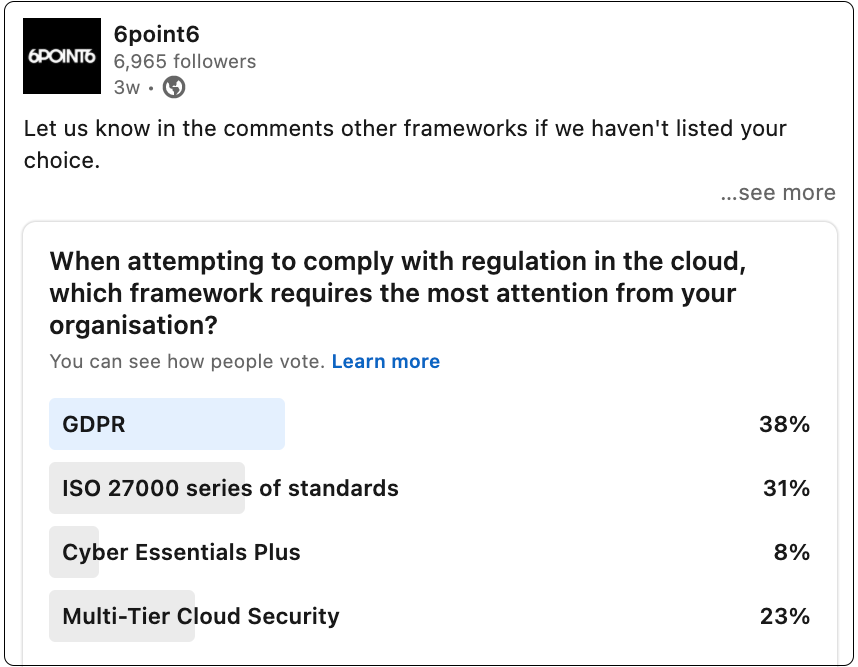This screenshot has width=858, height=667.
Task: Click the 31% result for ISO 27000
Action: click(x=786, y=488)
